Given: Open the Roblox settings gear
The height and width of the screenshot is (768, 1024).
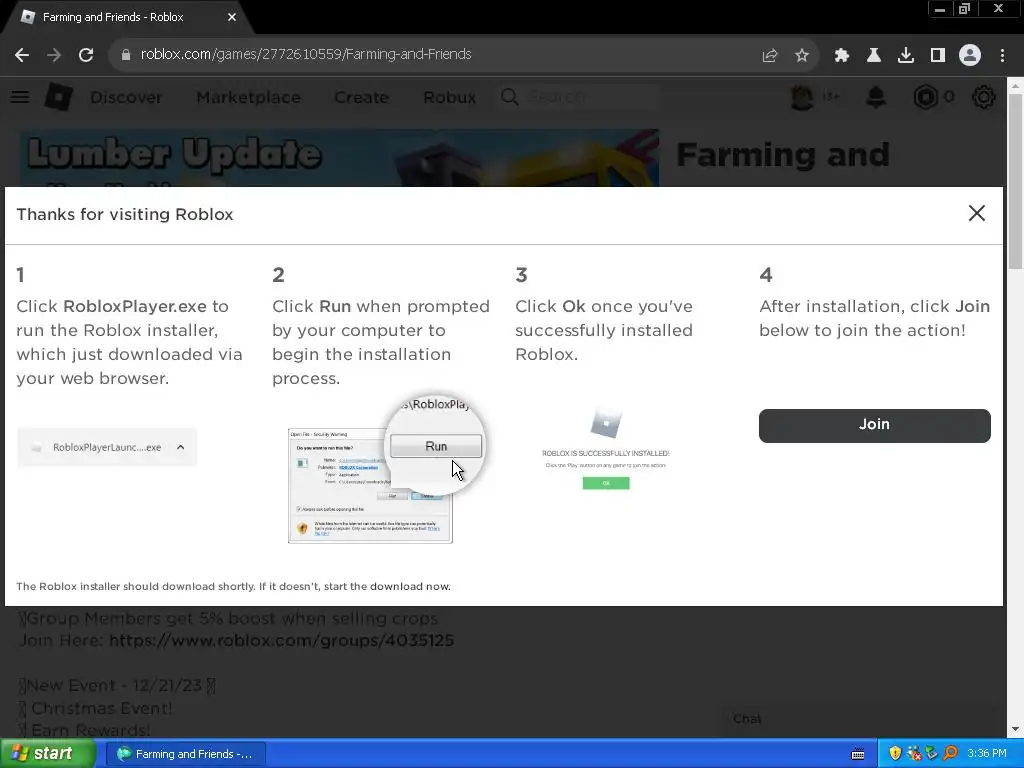Looking at the screenshot, I should 984,97.
